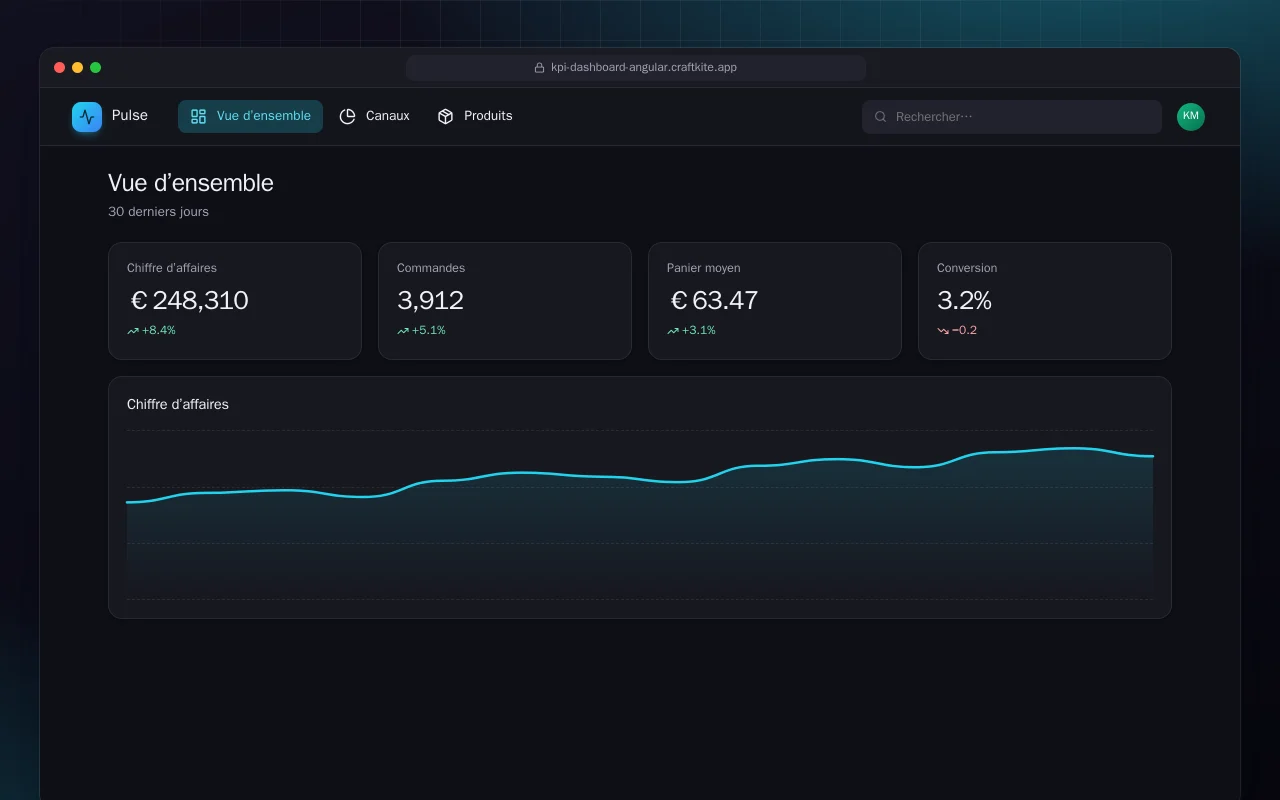Open the KM user avatar
The height and width of the screenshot is (800, 1280).
tap(1191, 117)
